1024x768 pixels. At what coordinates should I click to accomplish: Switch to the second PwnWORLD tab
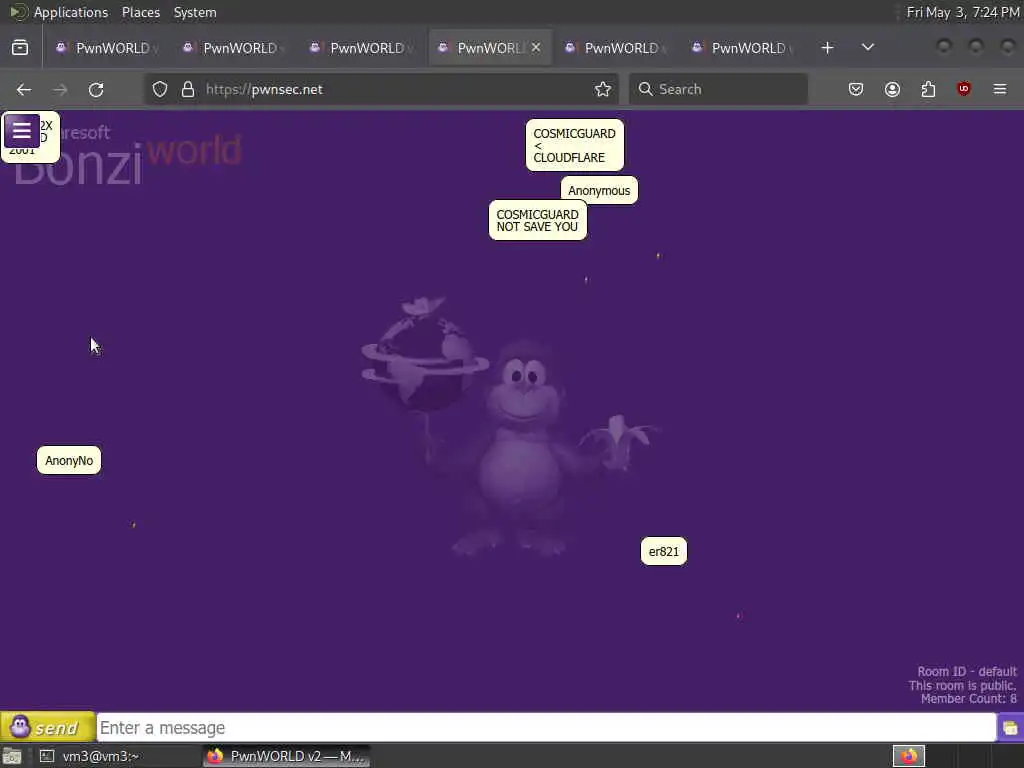point(233,48)
